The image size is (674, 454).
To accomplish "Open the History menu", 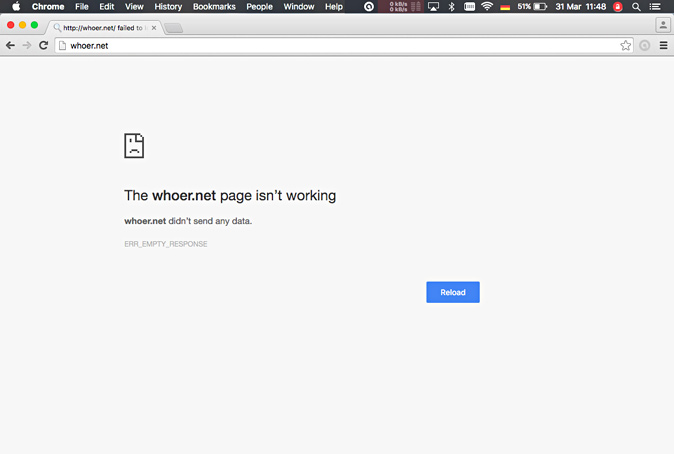I will coord(168,6).
